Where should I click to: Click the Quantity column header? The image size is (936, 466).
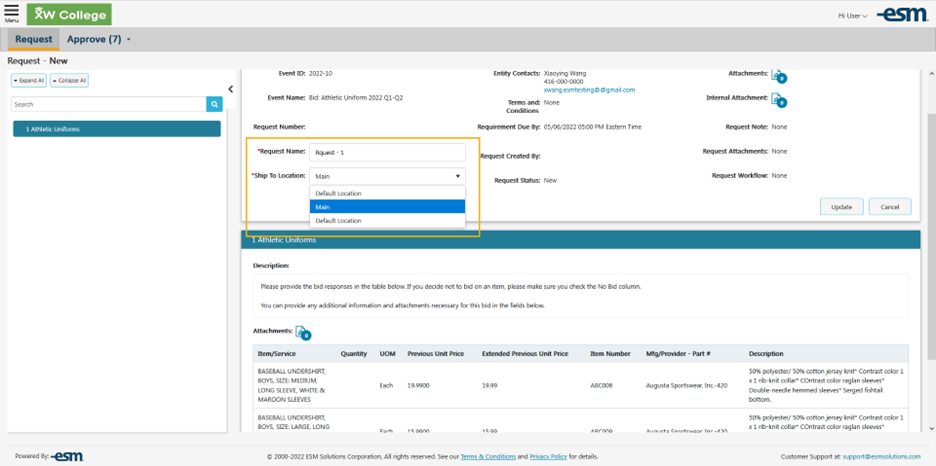tap(354, 353)
